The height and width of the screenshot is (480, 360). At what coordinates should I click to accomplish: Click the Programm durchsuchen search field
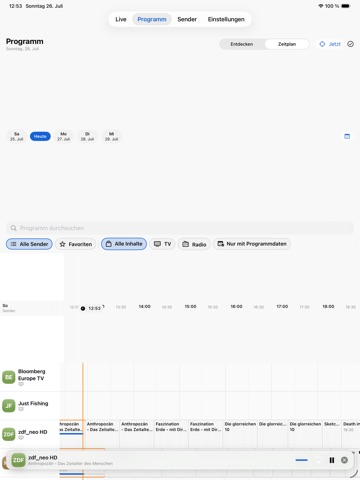click(180, 228)
